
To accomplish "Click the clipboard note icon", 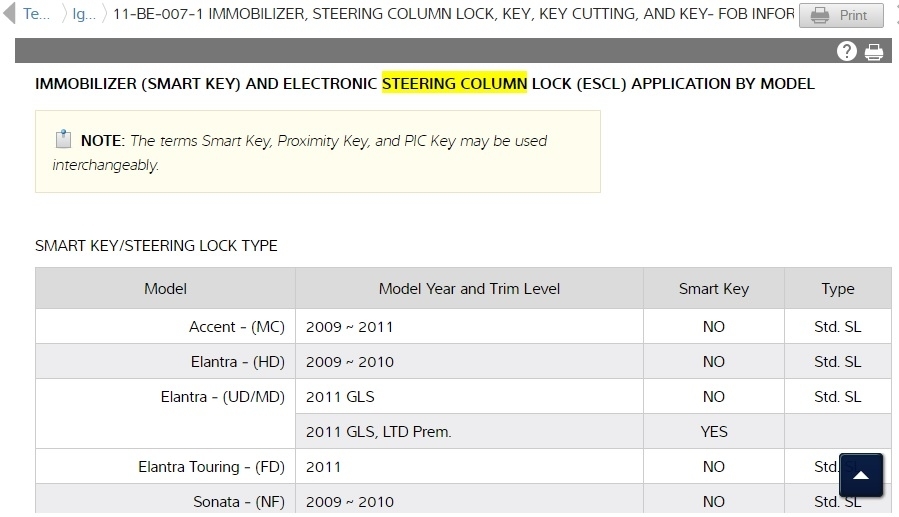I will [x=64, y=139].
